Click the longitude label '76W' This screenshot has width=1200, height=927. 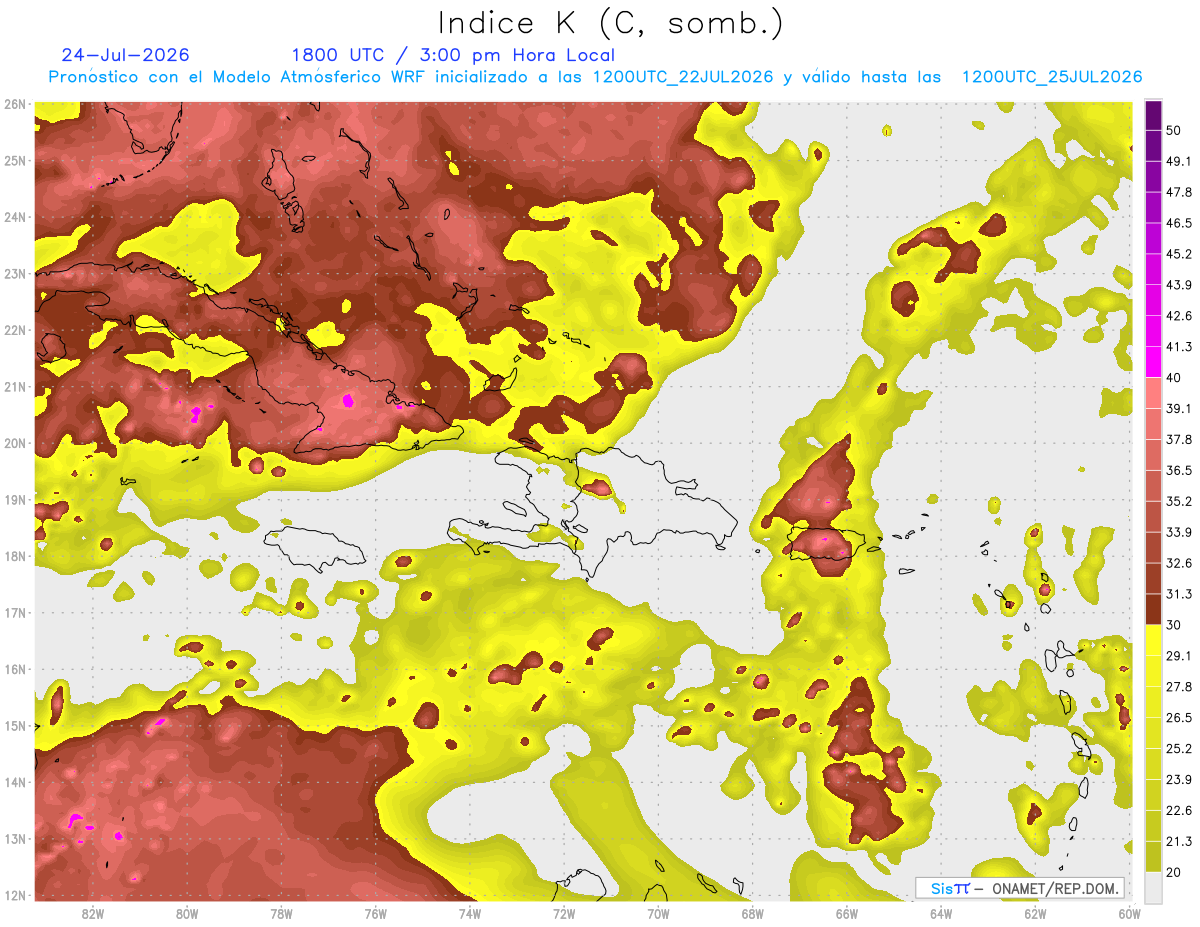click(375, 914)
